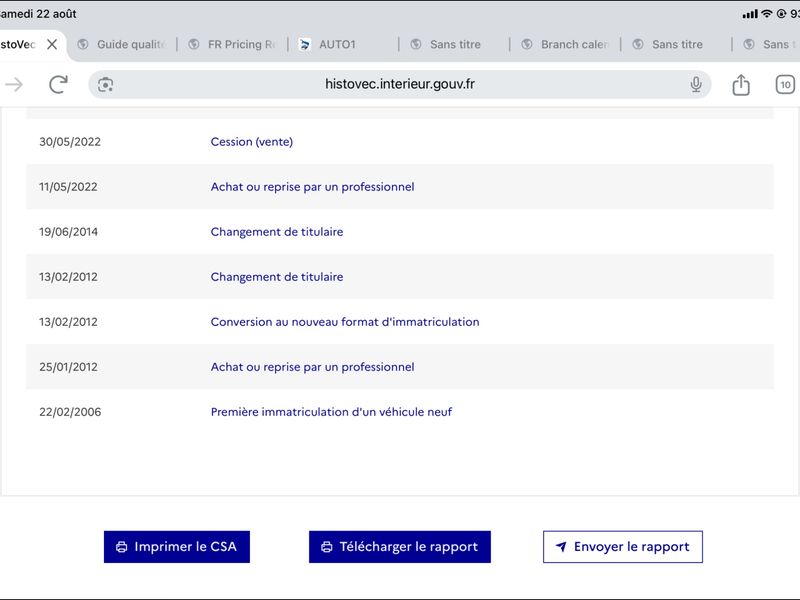Image resolution: width=800 pixels, height=600 pixels.
Task: Switch to the Guide qualité tab
Action: [122, 44]
